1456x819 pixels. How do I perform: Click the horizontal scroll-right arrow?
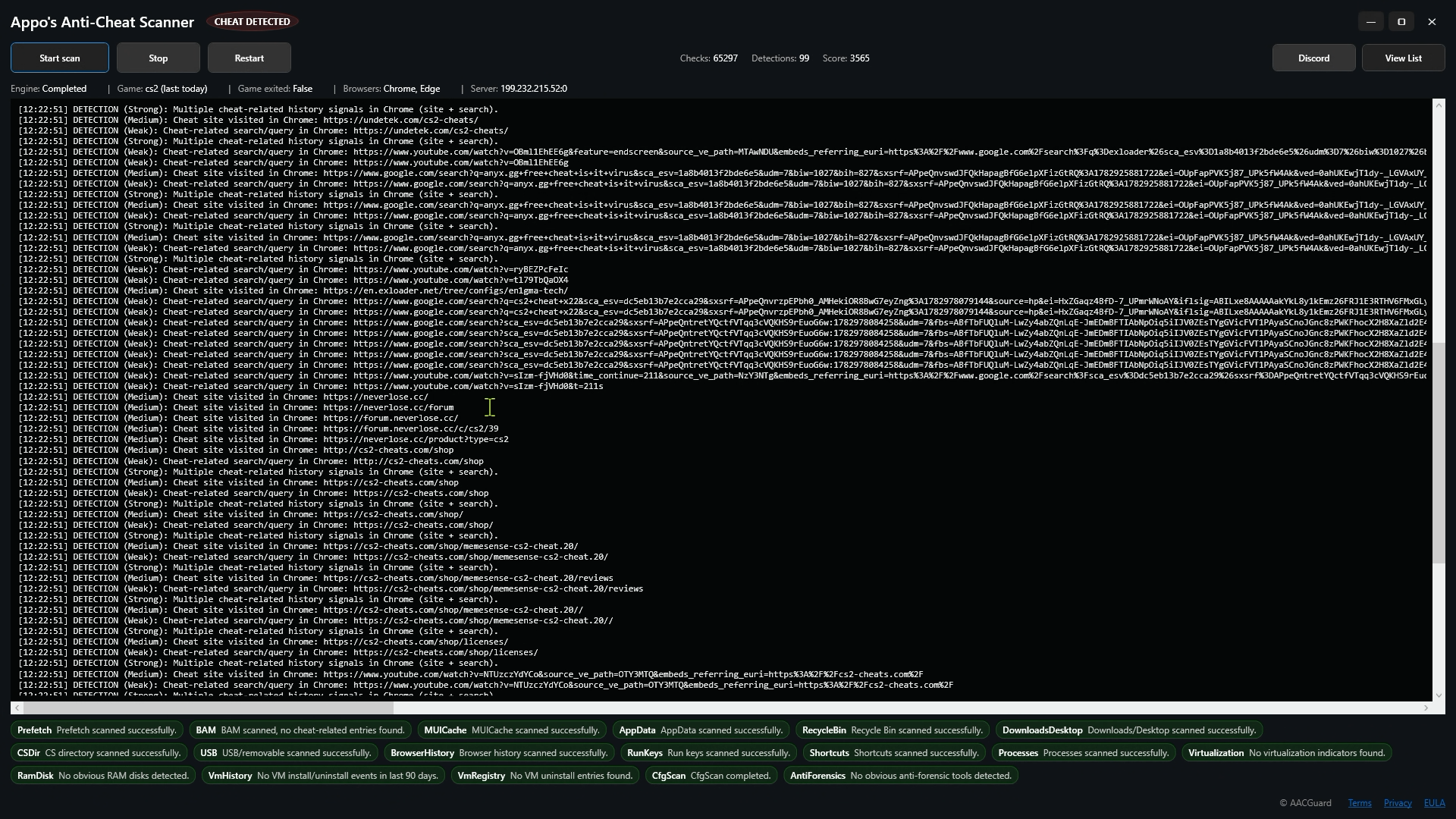coord(1426,708)
